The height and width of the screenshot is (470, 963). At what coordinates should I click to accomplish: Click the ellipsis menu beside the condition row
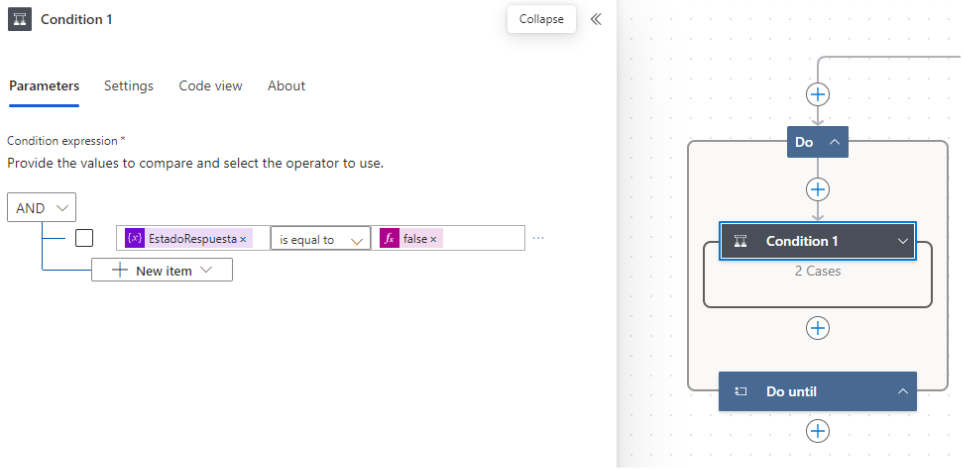(538, 239)
